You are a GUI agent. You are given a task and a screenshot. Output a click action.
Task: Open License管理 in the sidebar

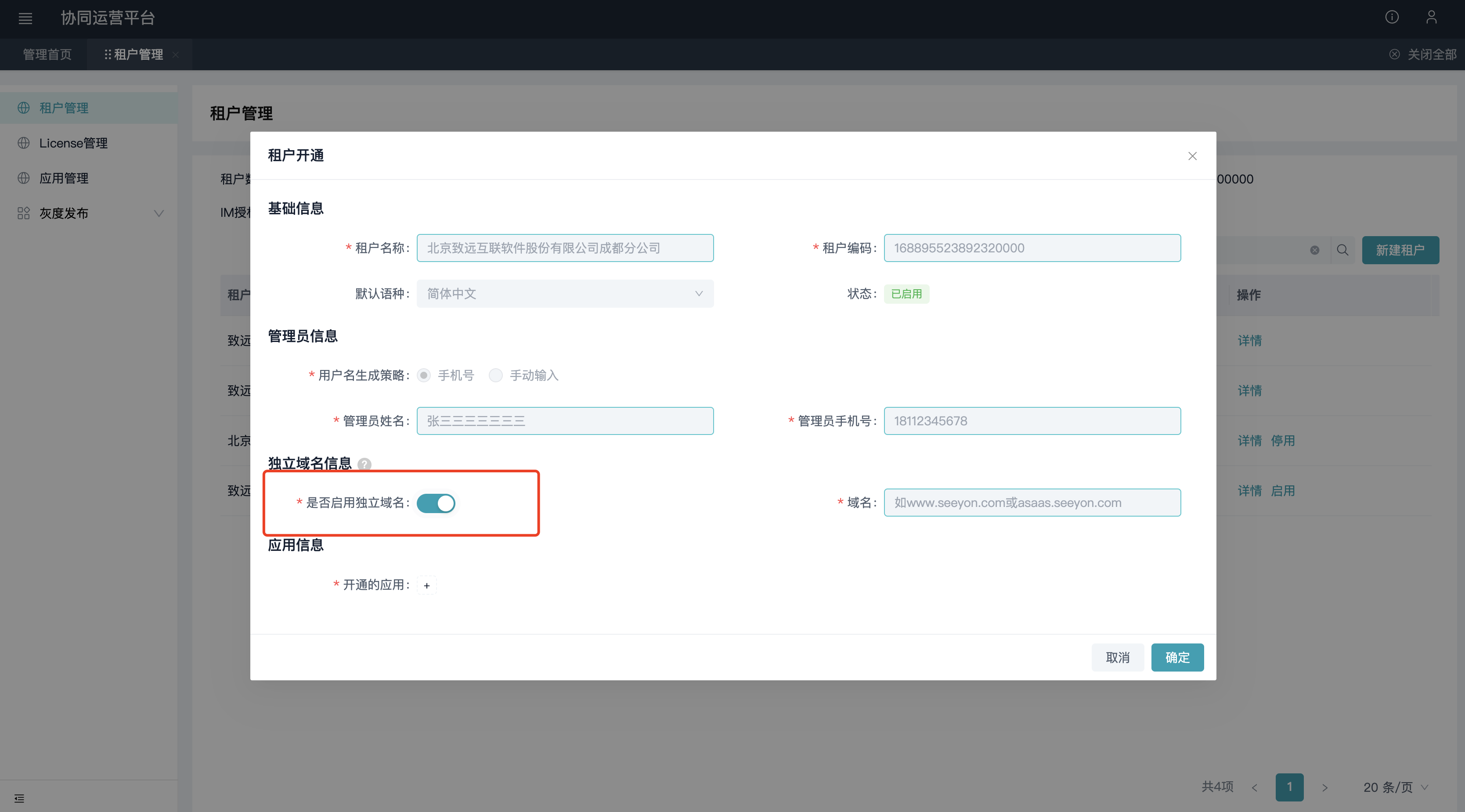coord(89,143)
